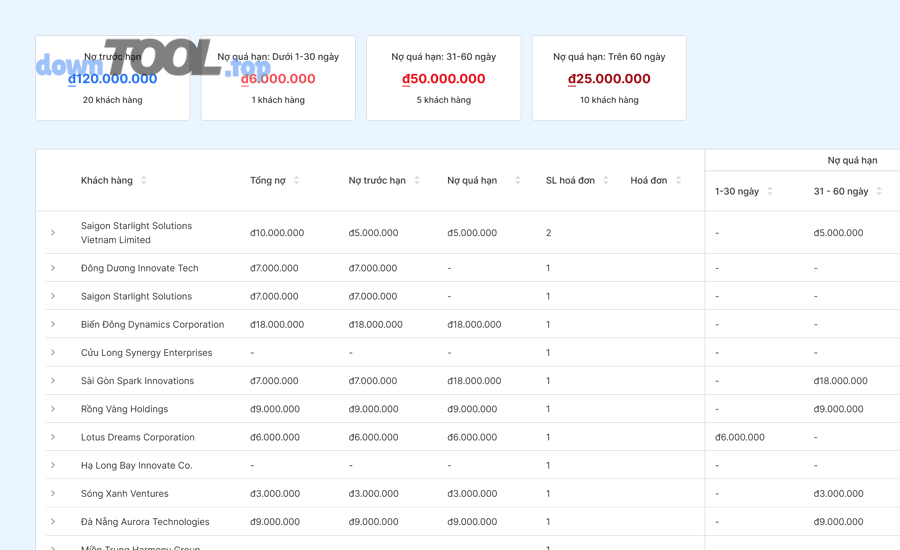The width and height of the screenshot is (900, 550).
Task: Open the Nợ trước hạn summary card
Action: (112, 78)
